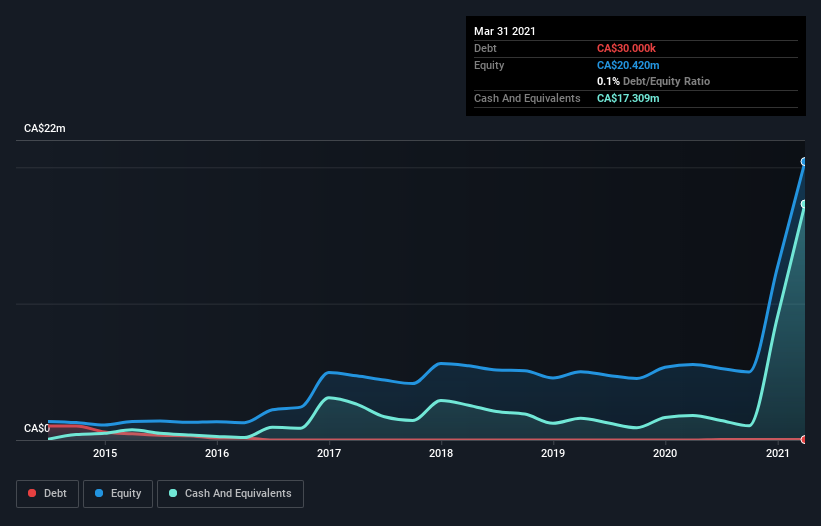Screen dimensions: 821x526
Task: Click the red Debt data point marker
Action: tap(804, 439)
